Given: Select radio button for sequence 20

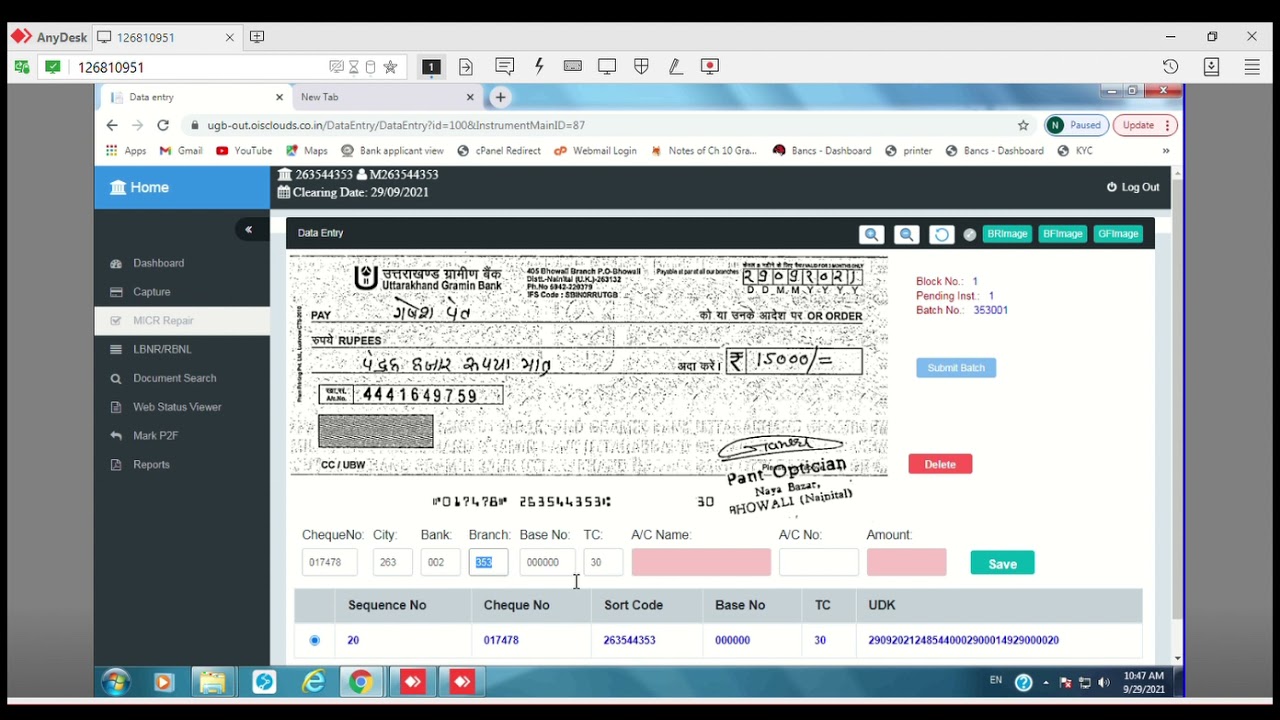Looking at the screenshot, I should pyautogui.click(x=314, y=640).
